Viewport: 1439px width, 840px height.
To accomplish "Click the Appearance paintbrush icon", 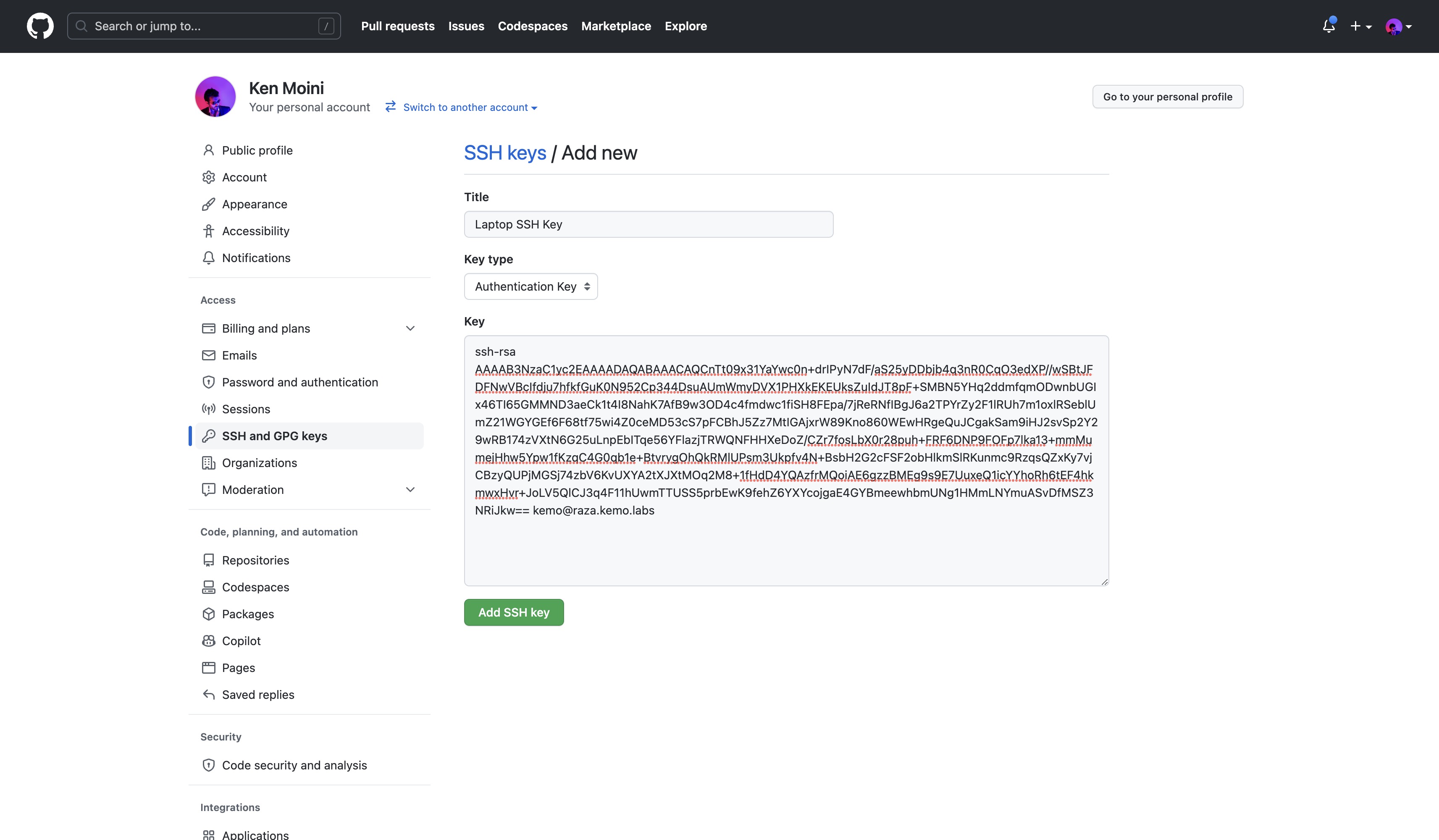I will tap(208, 204).
